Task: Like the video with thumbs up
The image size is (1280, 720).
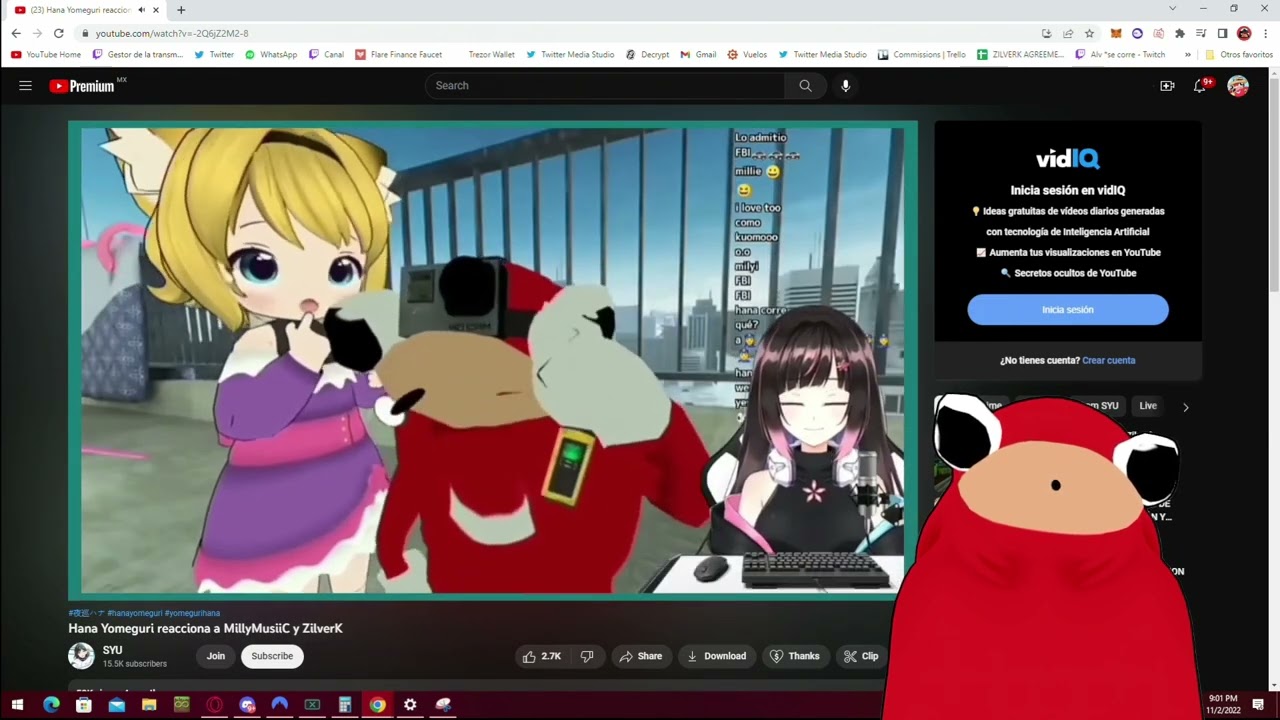Action: 542,656
